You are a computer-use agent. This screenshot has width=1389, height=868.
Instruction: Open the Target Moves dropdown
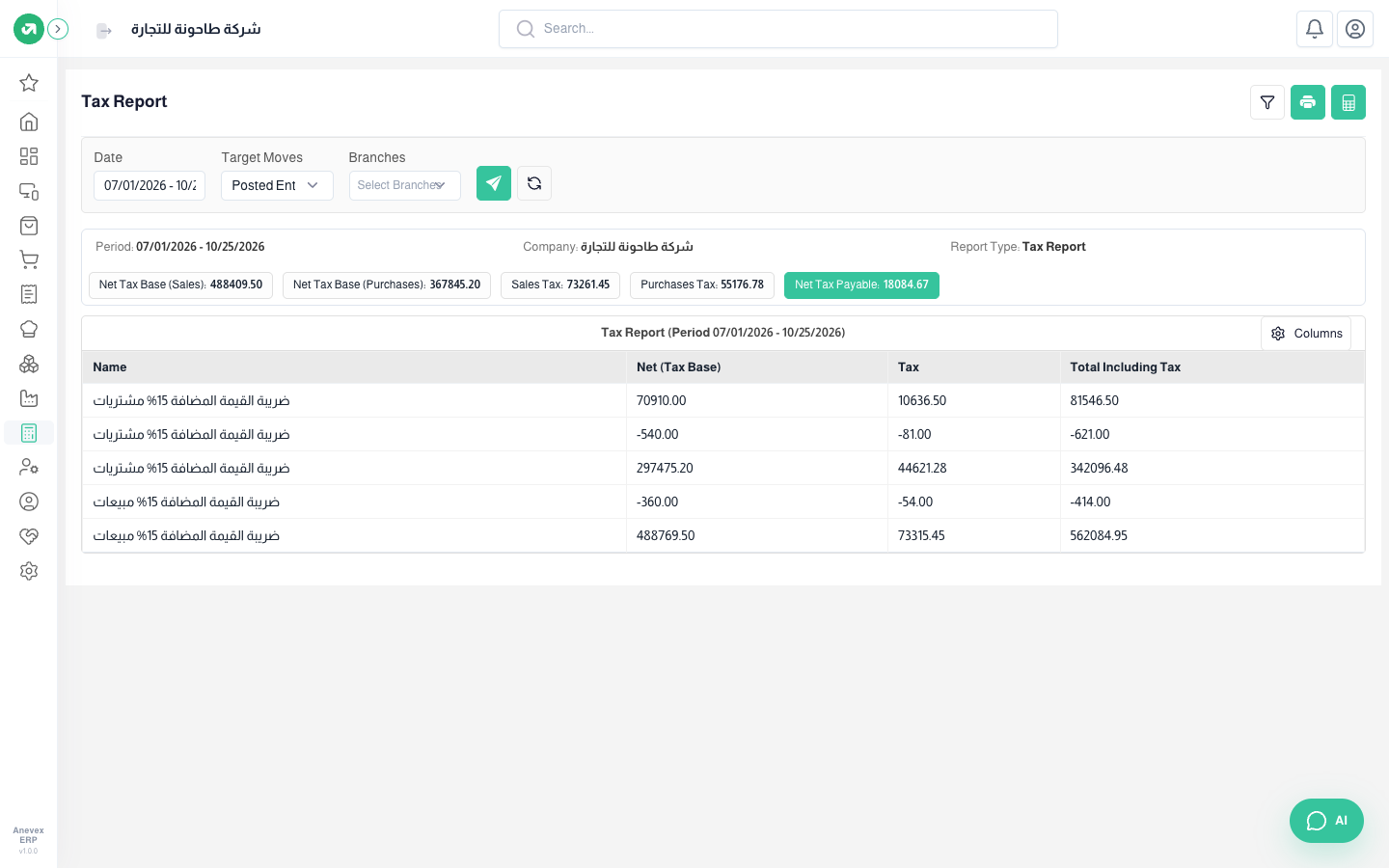[x=277, y=185]
